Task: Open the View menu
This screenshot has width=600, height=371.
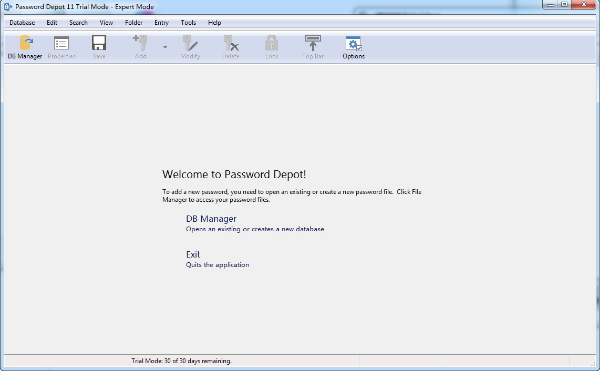Action: point(106,23)
